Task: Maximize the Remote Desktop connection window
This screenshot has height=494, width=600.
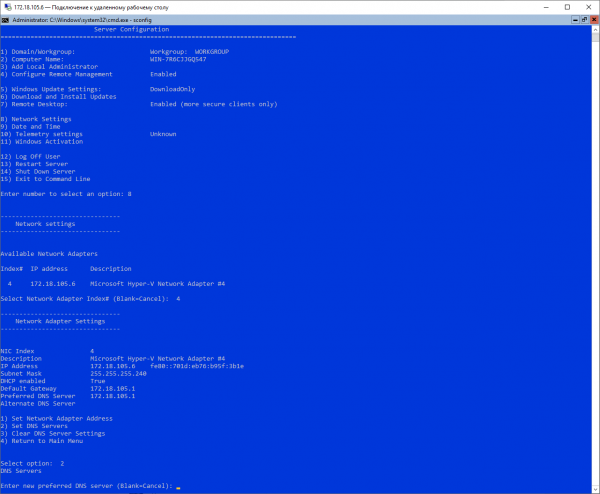Action: coord(569,6)
